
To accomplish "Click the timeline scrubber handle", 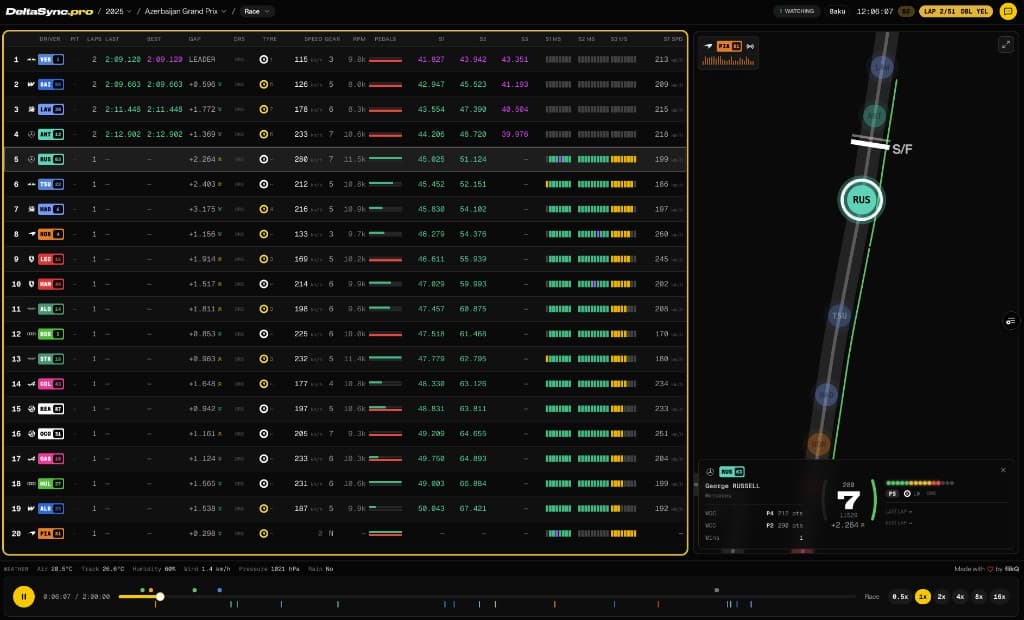I will click(x=160, y=597).
